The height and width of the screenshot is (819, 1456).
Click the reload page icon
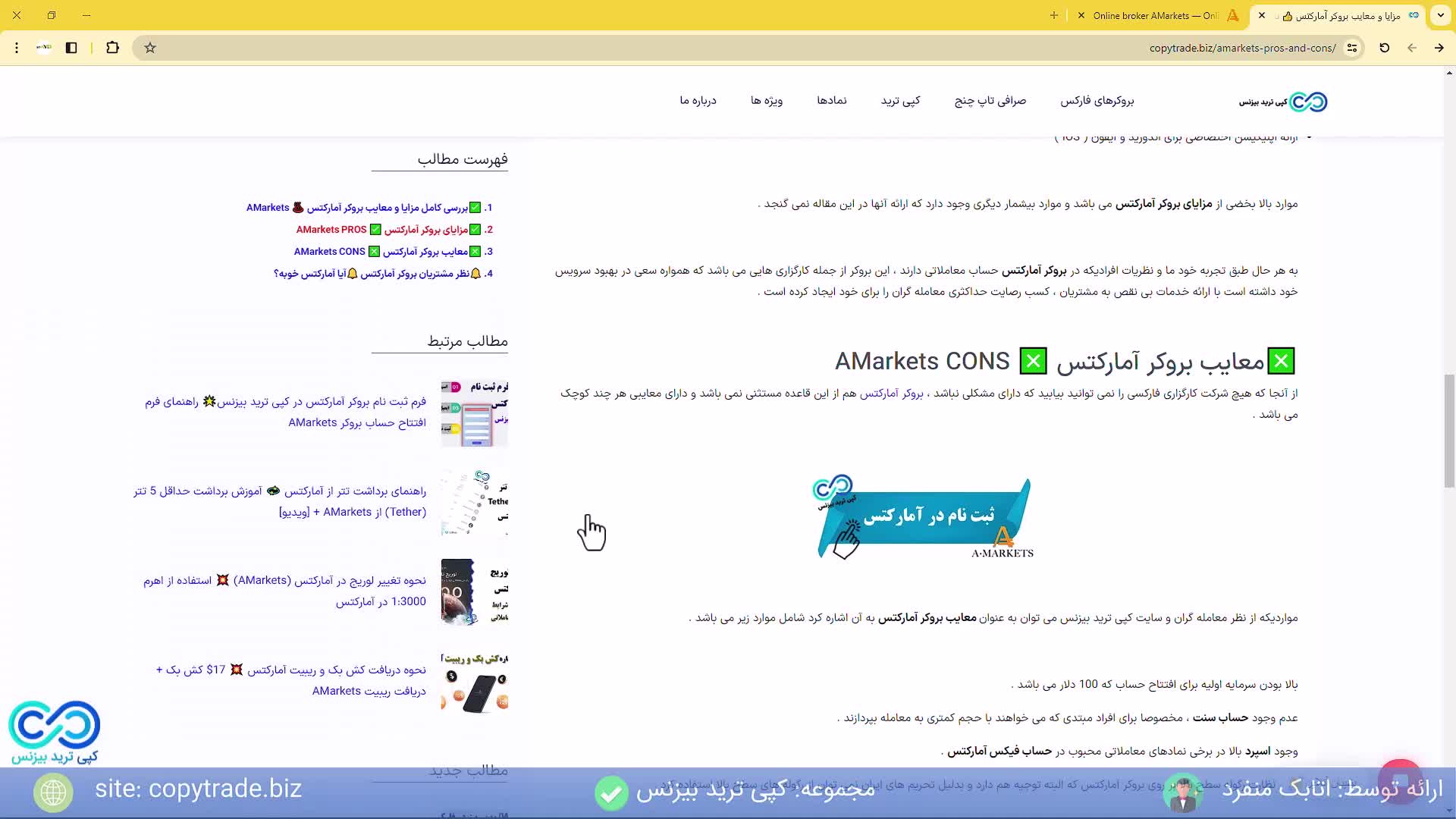pyautogui.click(x=1384, y=48)
